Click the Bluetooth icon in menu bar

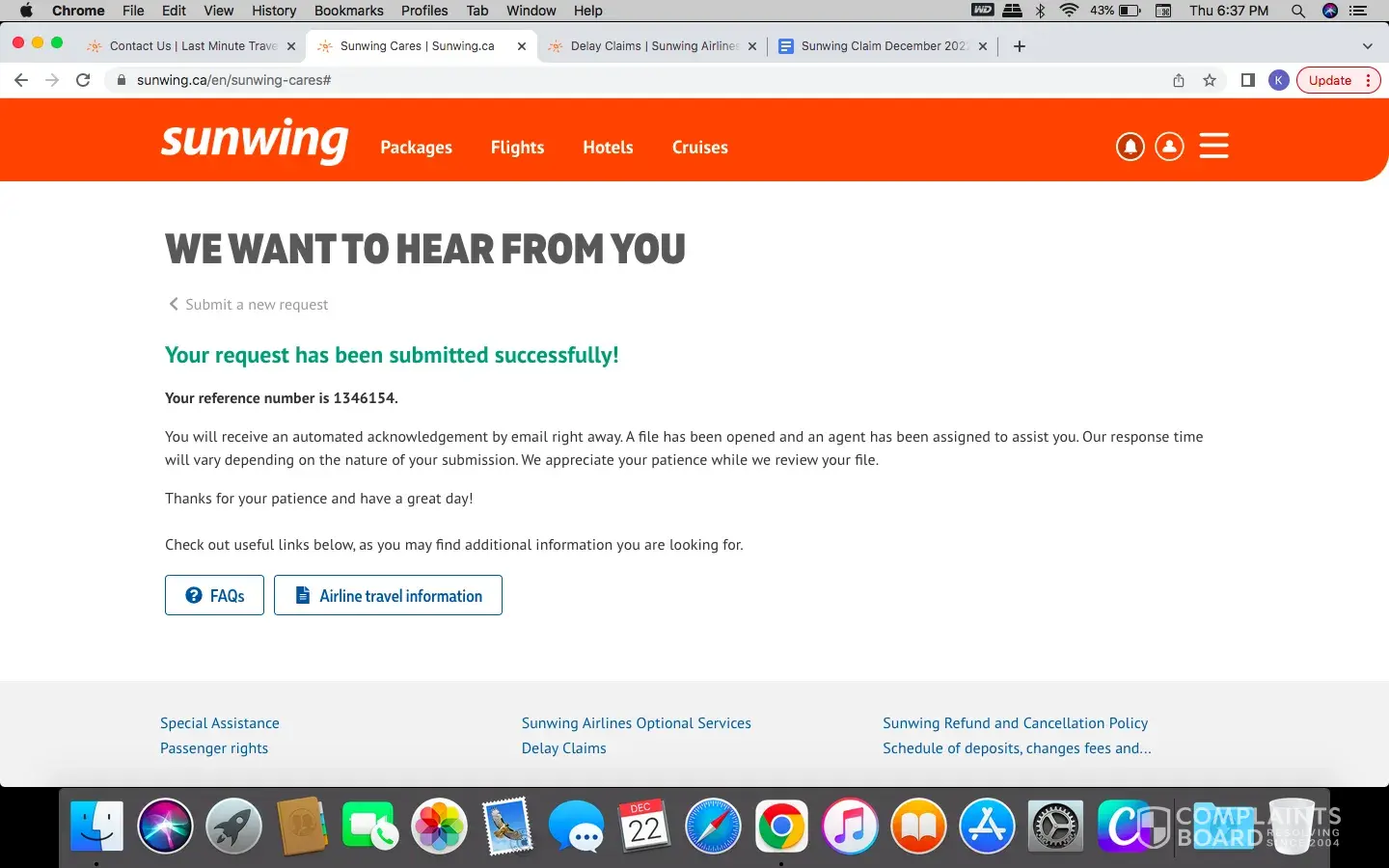1040,11
